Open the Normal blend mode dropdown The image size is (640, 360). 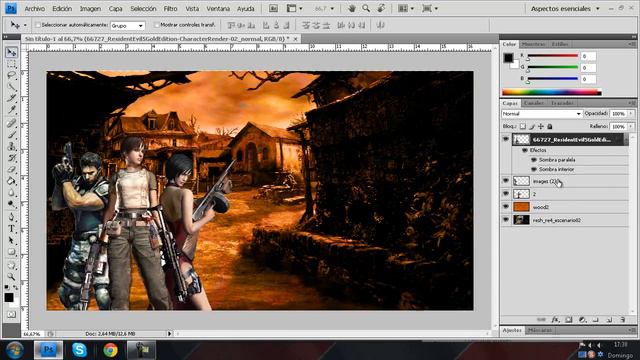coord(541,113)
